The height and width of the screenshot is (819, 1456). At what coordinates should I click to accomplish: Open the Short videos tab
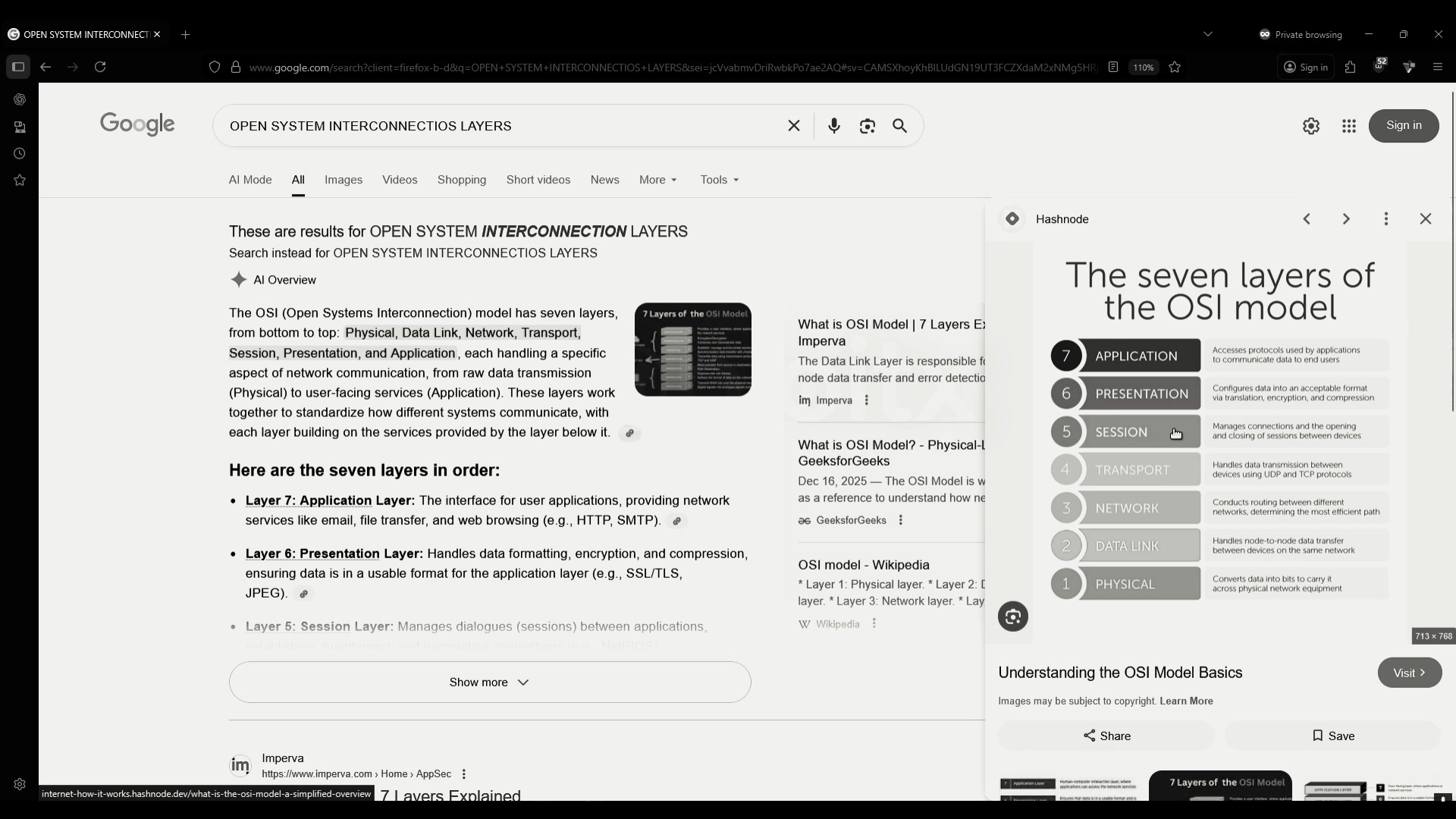[x=538, y=180]
